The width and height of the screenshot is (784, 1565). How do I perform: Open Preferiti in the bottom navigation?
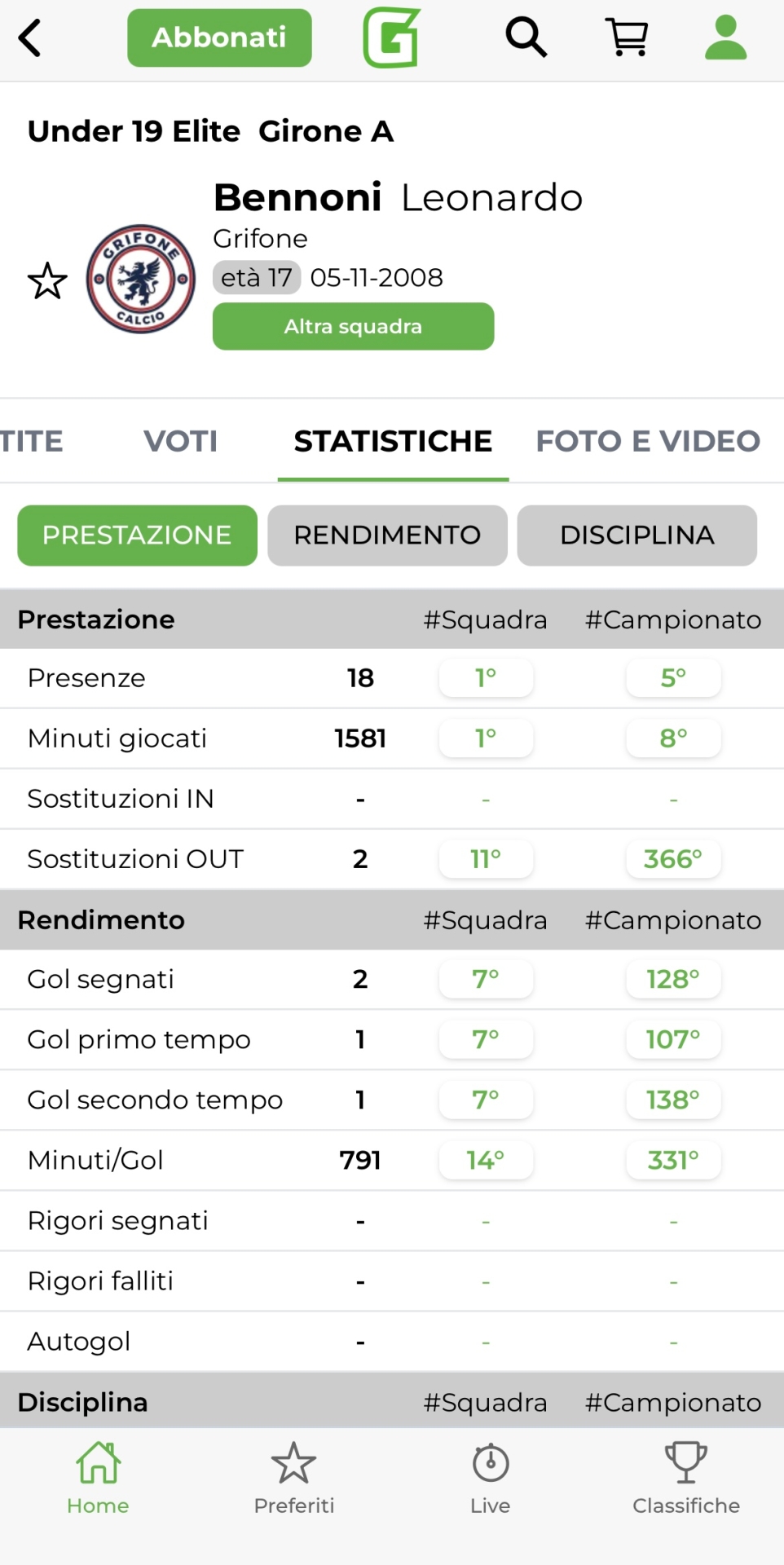293,1477
